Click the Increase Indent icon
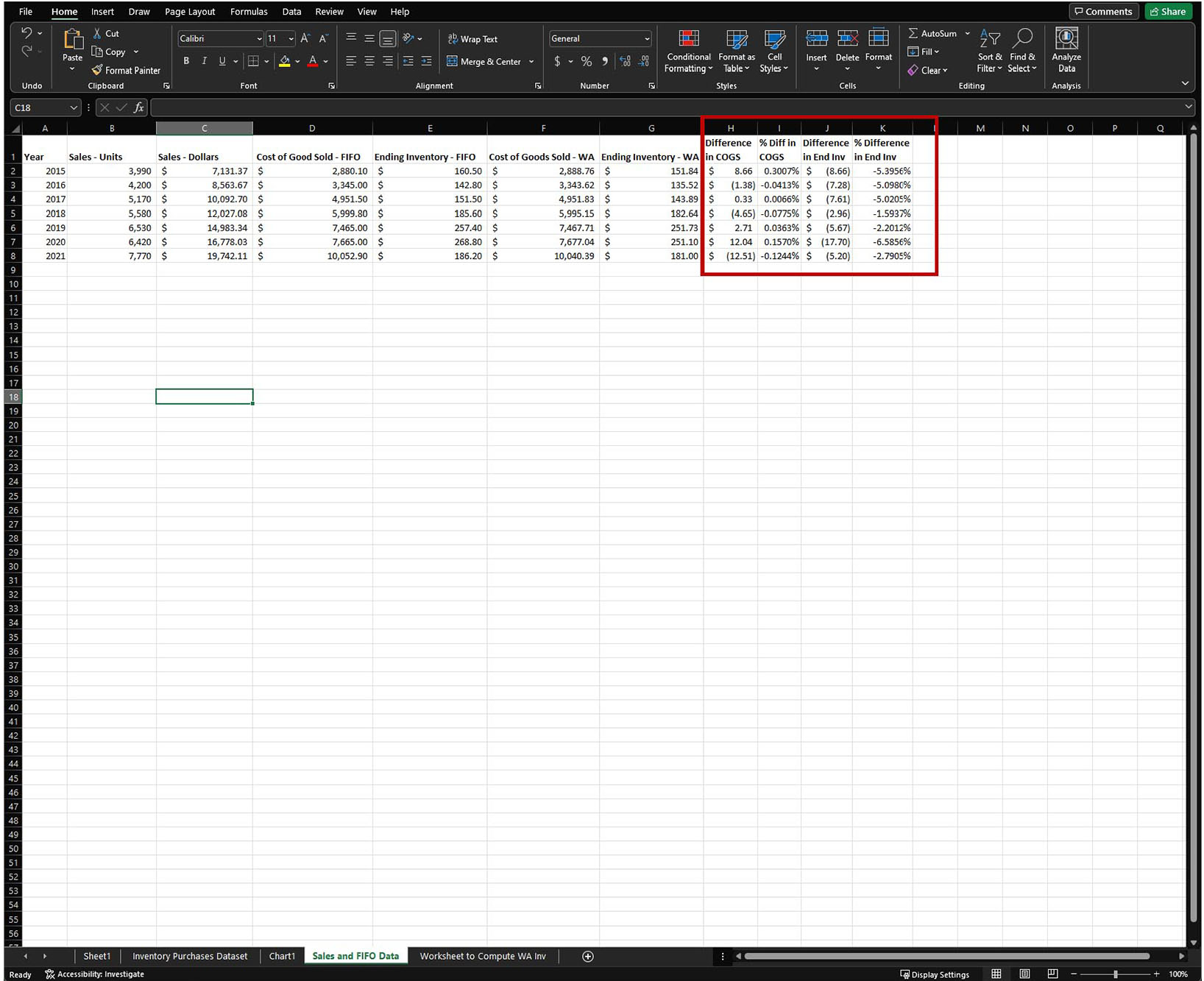Image resolution: width=1204 pixels, height=981 pixels. [426, 61]
